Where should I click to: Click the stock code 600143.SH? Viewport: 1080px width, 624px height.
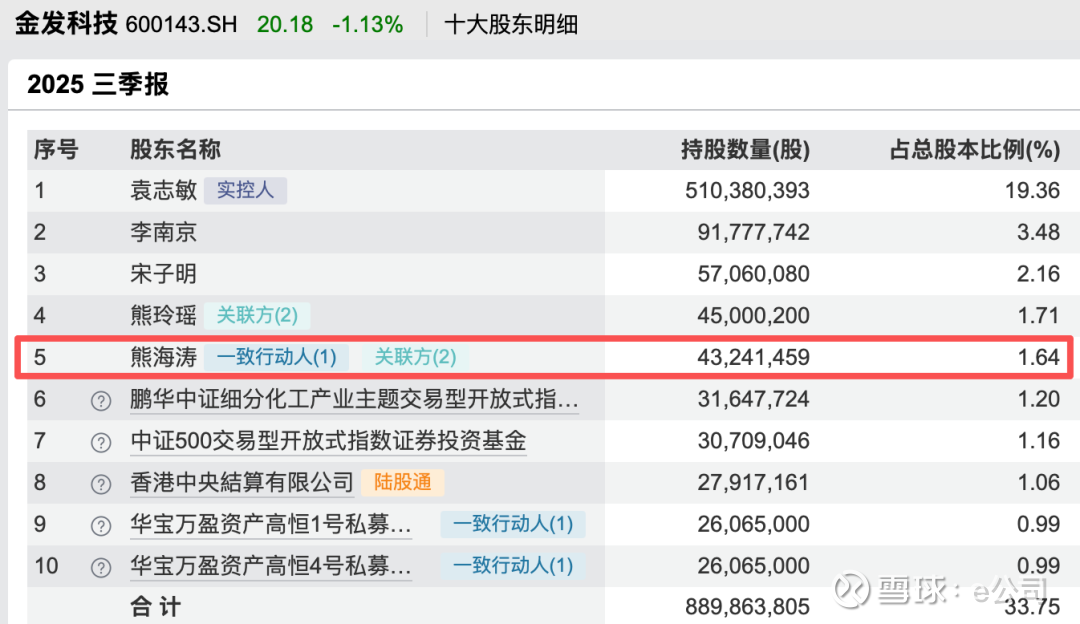[181, 25]
